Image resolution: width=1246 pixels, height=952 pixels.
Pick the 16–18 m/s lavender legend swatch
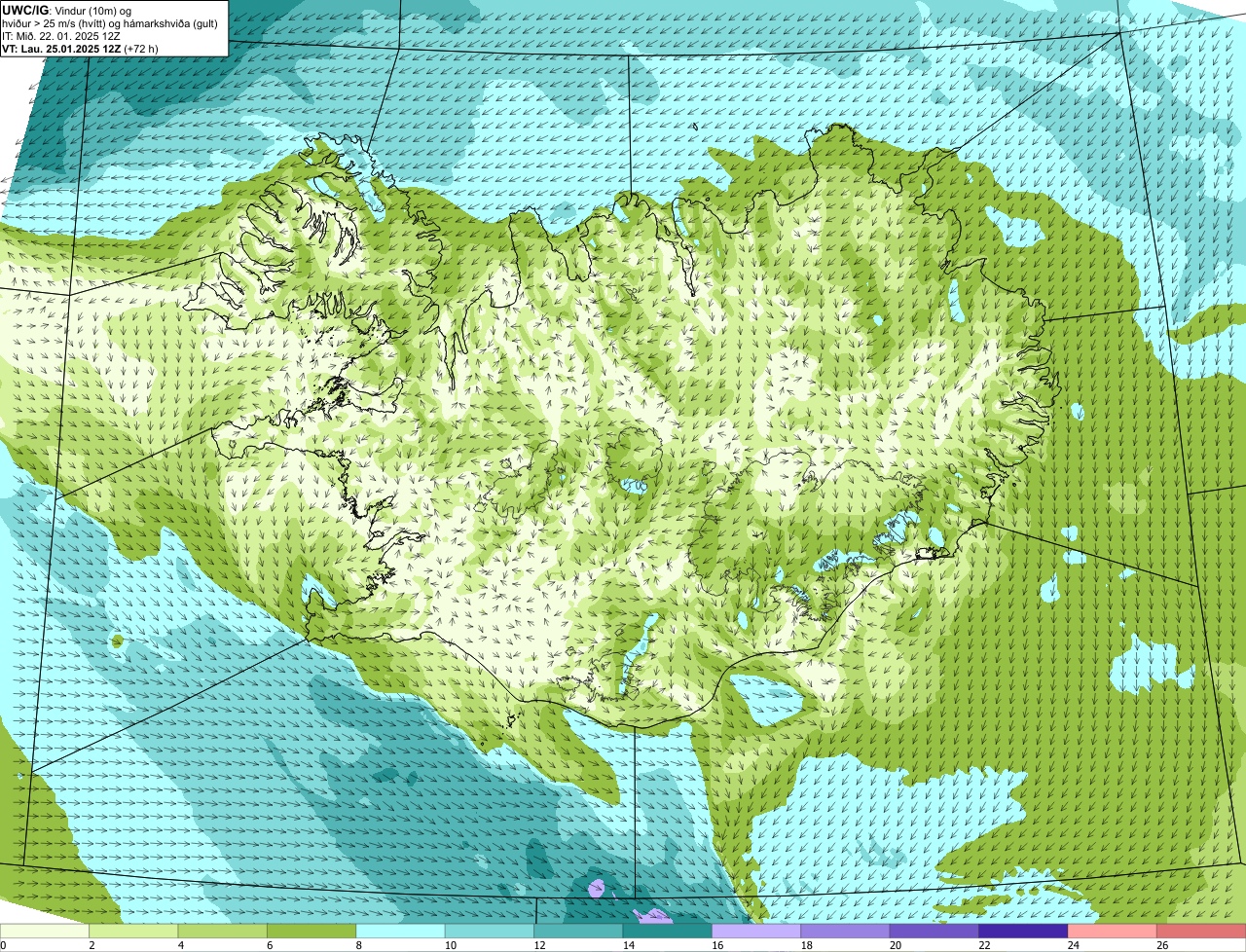tap(757, 931)
